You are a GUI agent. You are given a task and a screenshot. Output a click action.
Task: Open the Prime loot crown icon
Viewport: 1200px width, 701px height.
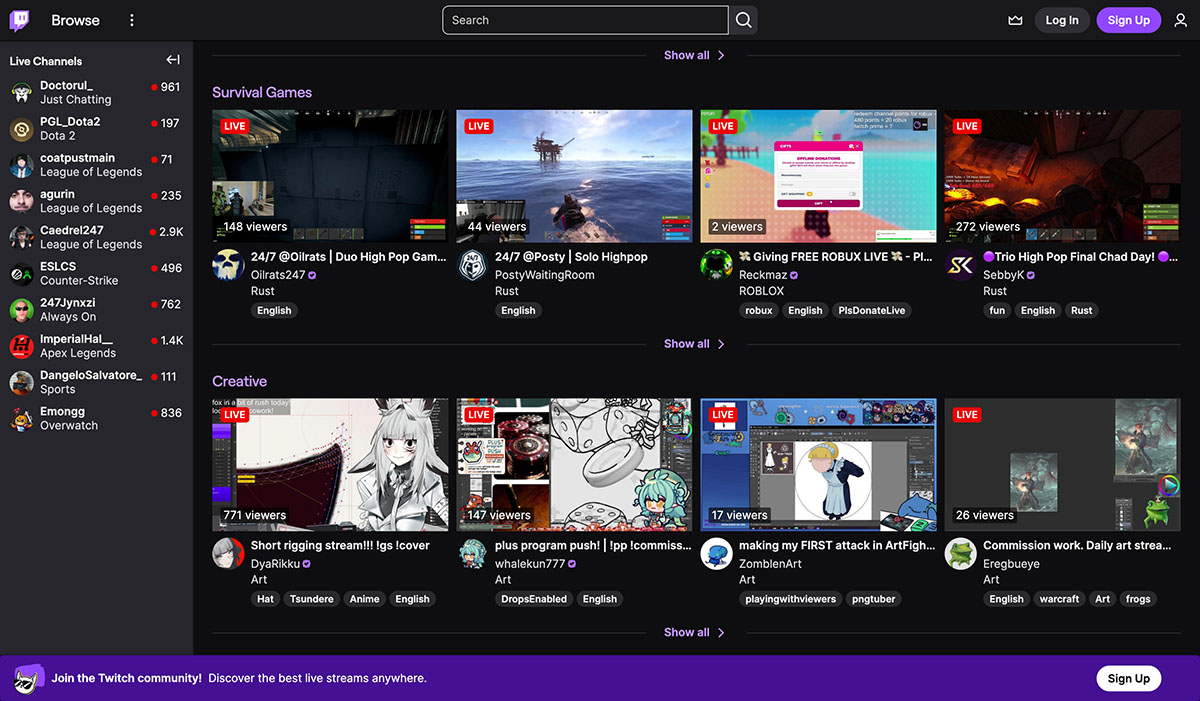pyautogui.click(x=1016, y=20)
